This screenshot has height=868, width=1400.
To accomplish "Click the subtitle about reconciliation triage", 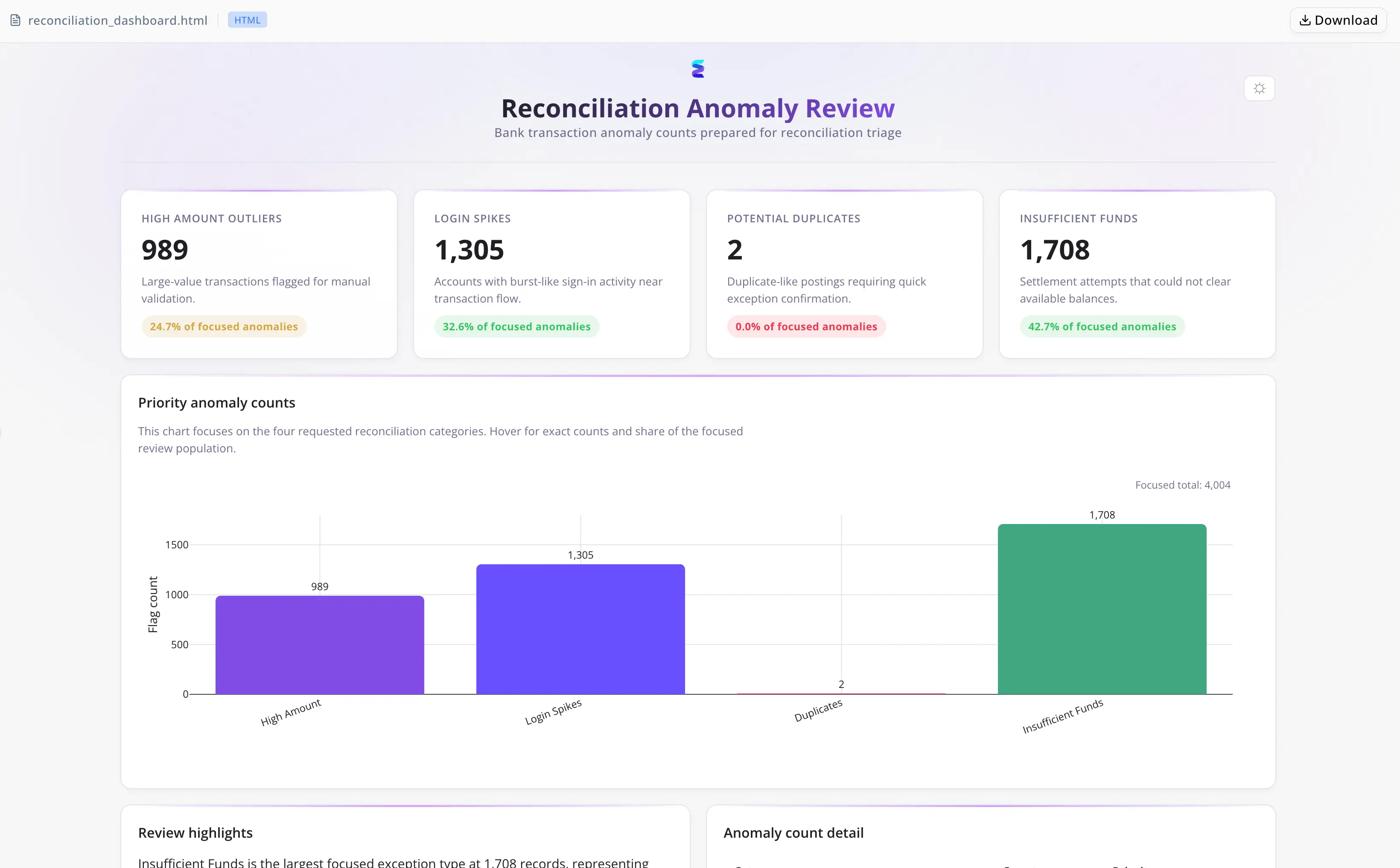I will pos(698,133).
